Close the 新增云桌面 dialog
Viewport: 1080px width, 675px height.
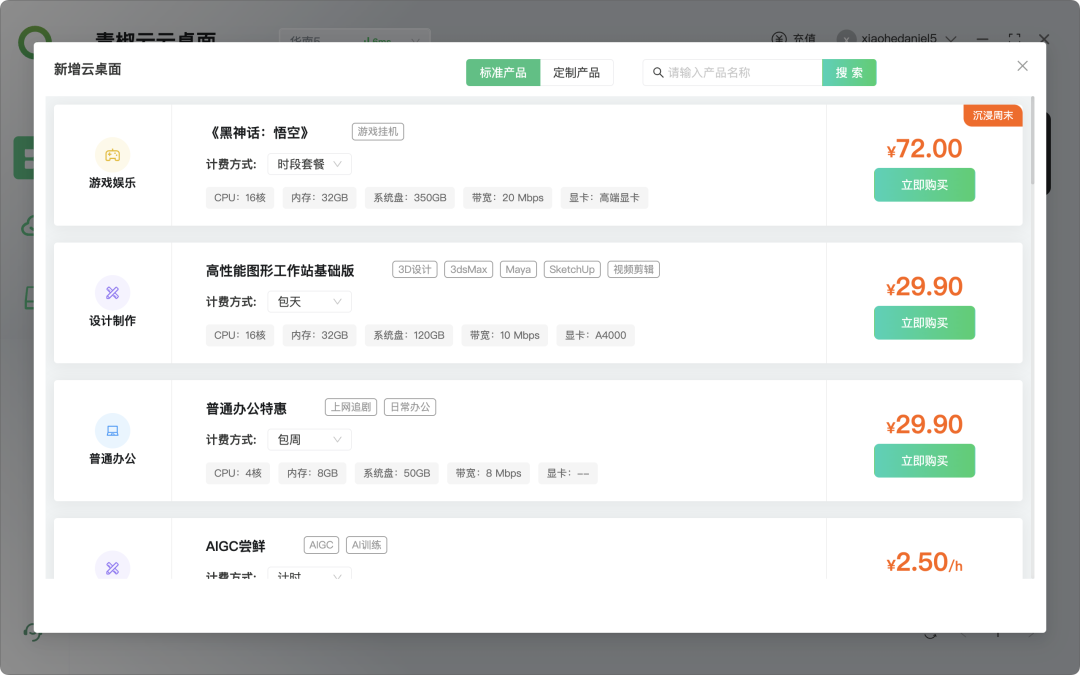[1022, 65]
